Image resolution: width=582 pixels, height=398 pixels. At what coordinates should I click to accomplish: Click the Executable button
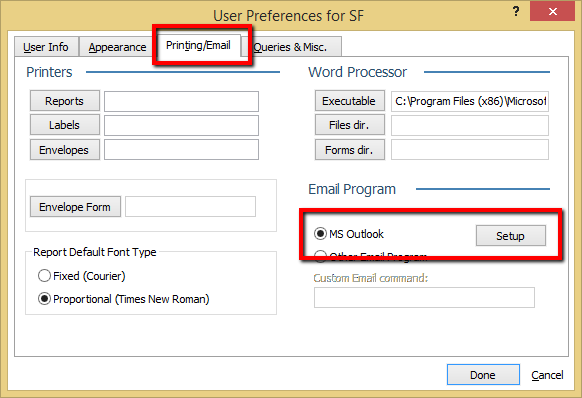(x=350, y=101)
